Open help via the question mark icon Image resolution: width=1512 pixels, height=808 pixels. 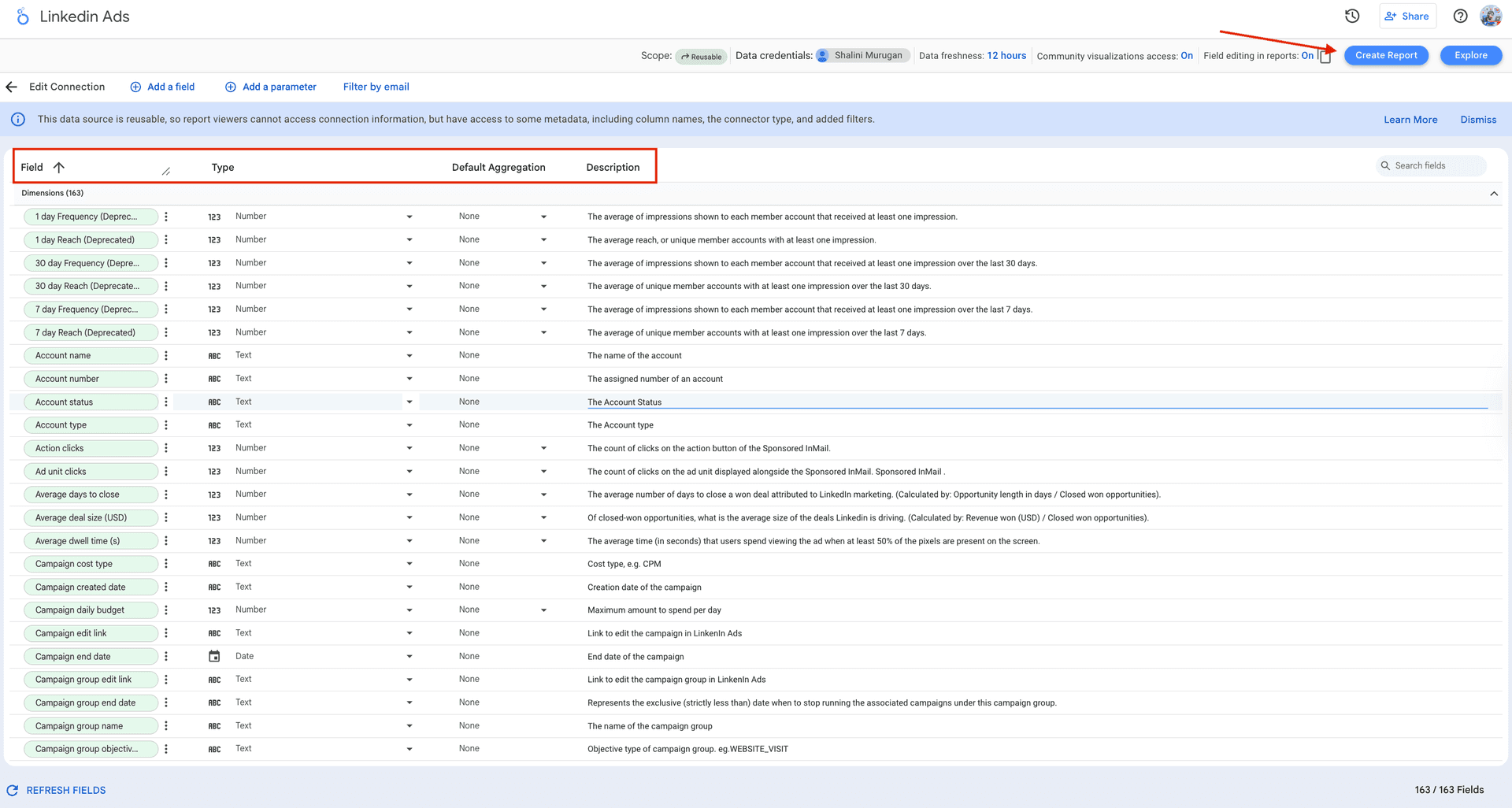(1460, 16)
